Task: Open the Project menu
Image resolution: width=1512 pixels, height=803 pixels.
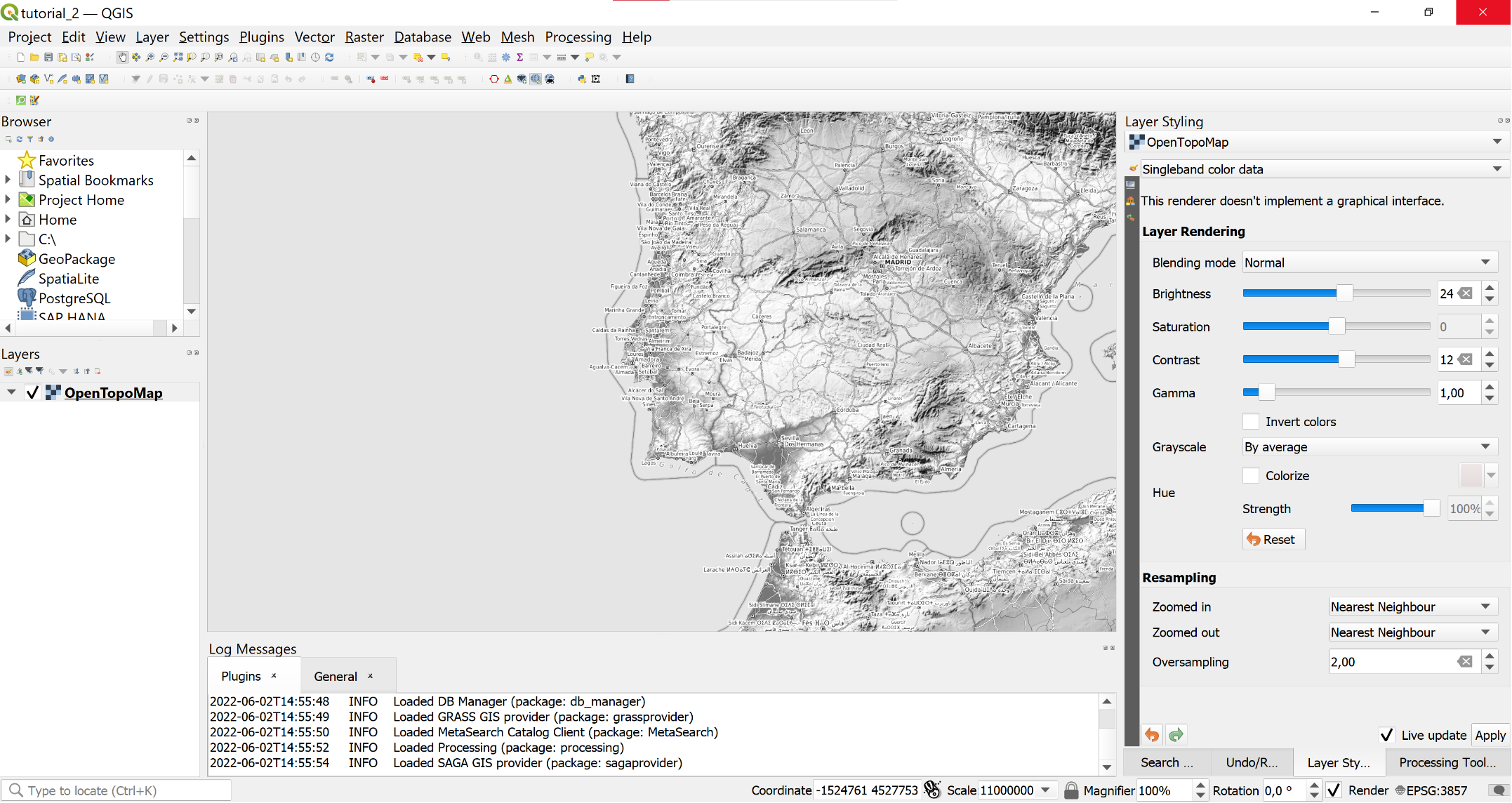Action: point(29,37)
